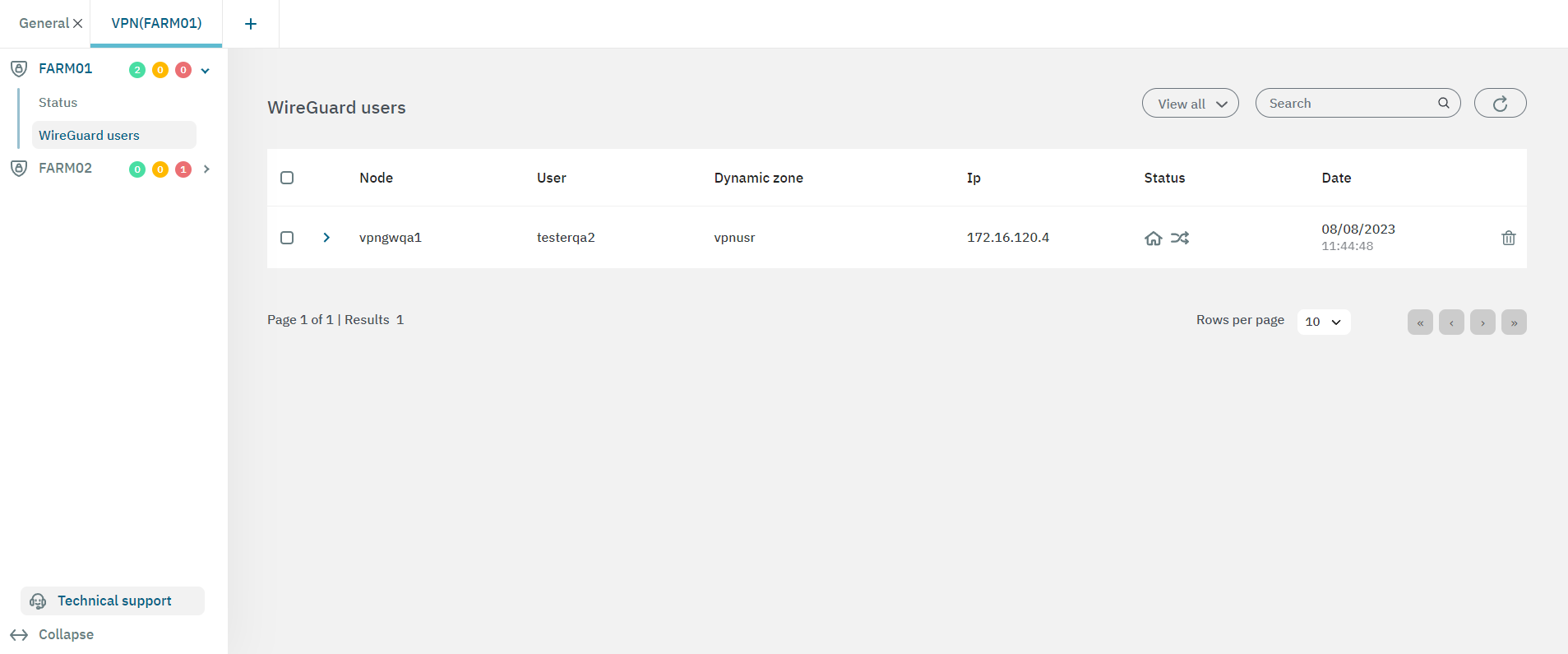Click the shuffle status icon in row

(1180, 239)
